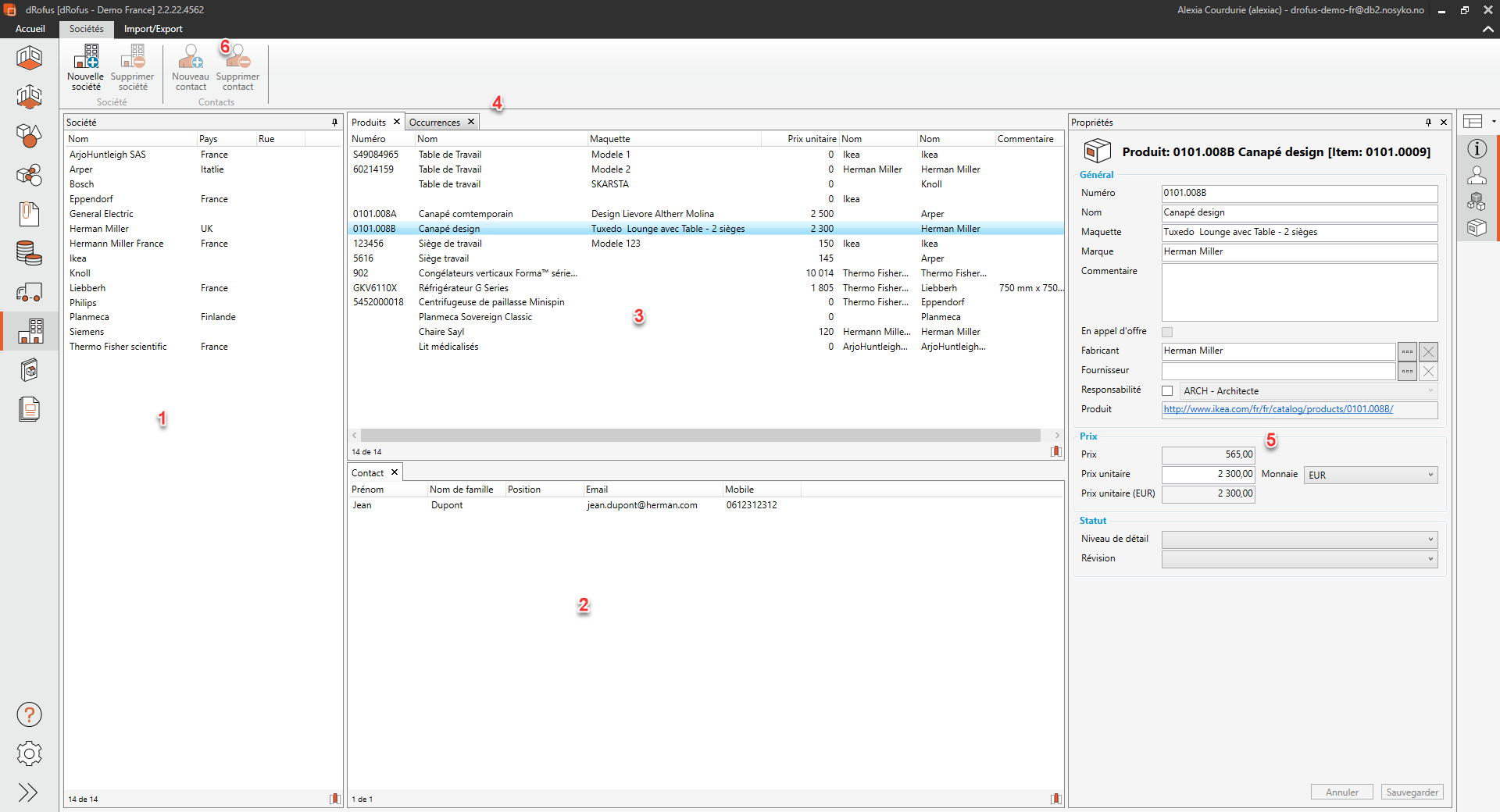Switch to the Import/Export ribbon tab
Viewport: 1500px width, 812px height.
click(153, 29)
